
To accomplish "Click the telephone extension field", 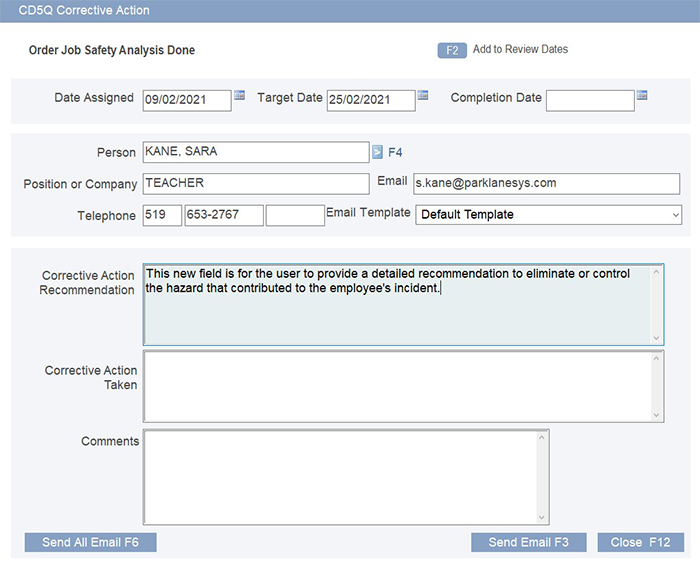I will click(x=295, y=216).
